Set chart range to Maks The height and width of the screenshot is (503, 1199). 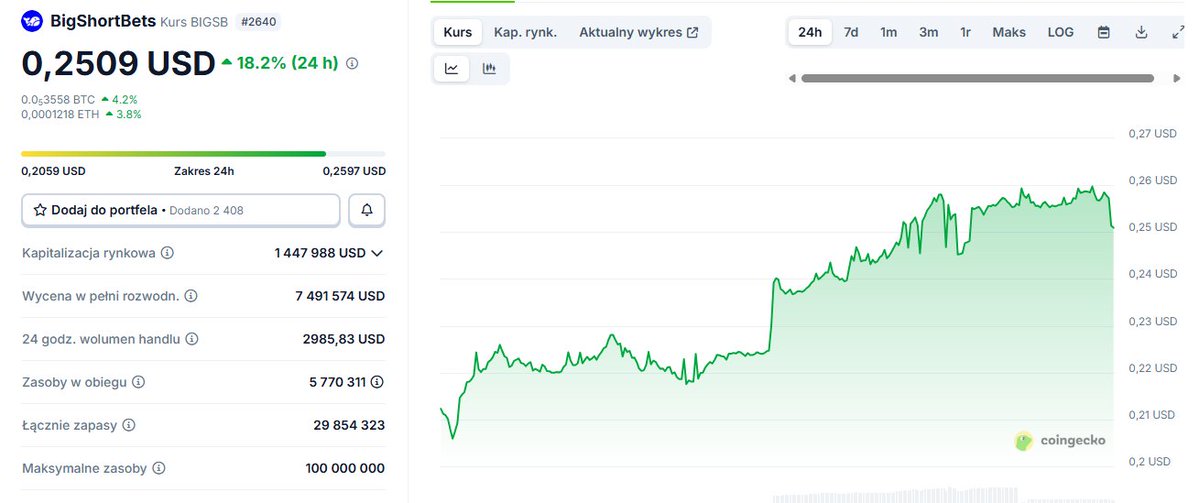[1009, 32]
